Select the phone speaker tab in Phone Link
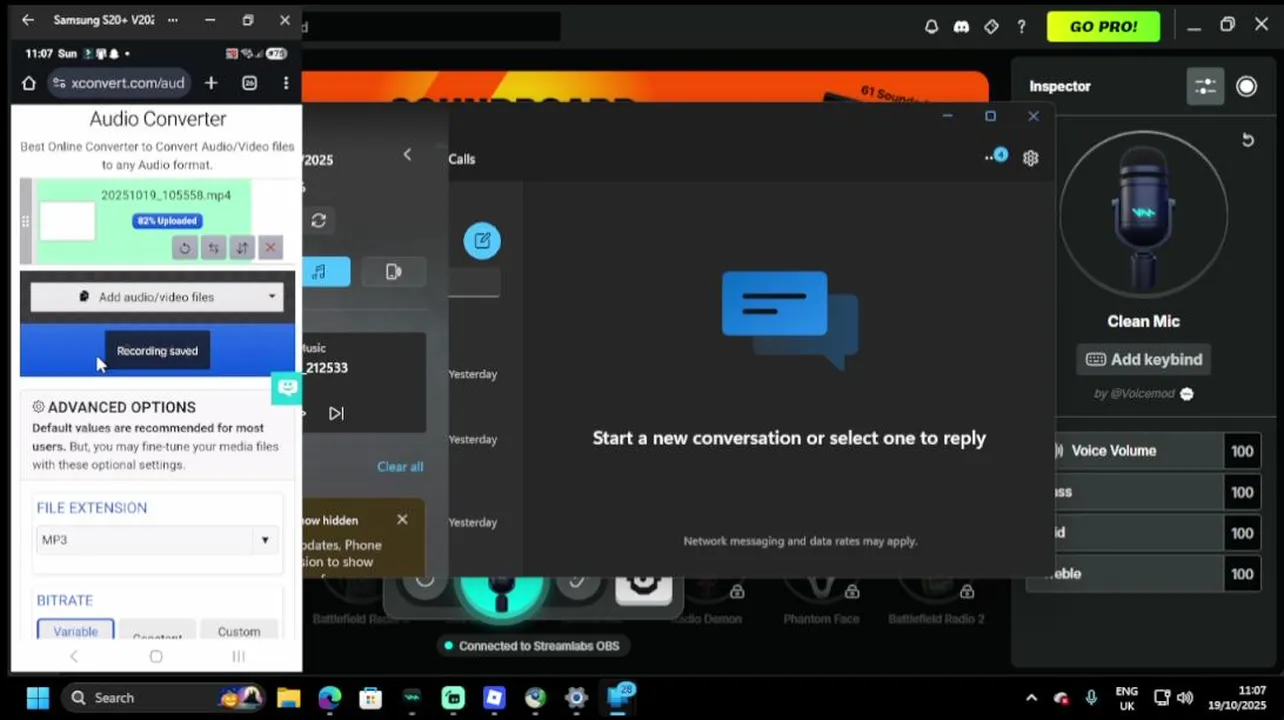The height and width of the screenshot is (720, 1284). coord(393,271)
